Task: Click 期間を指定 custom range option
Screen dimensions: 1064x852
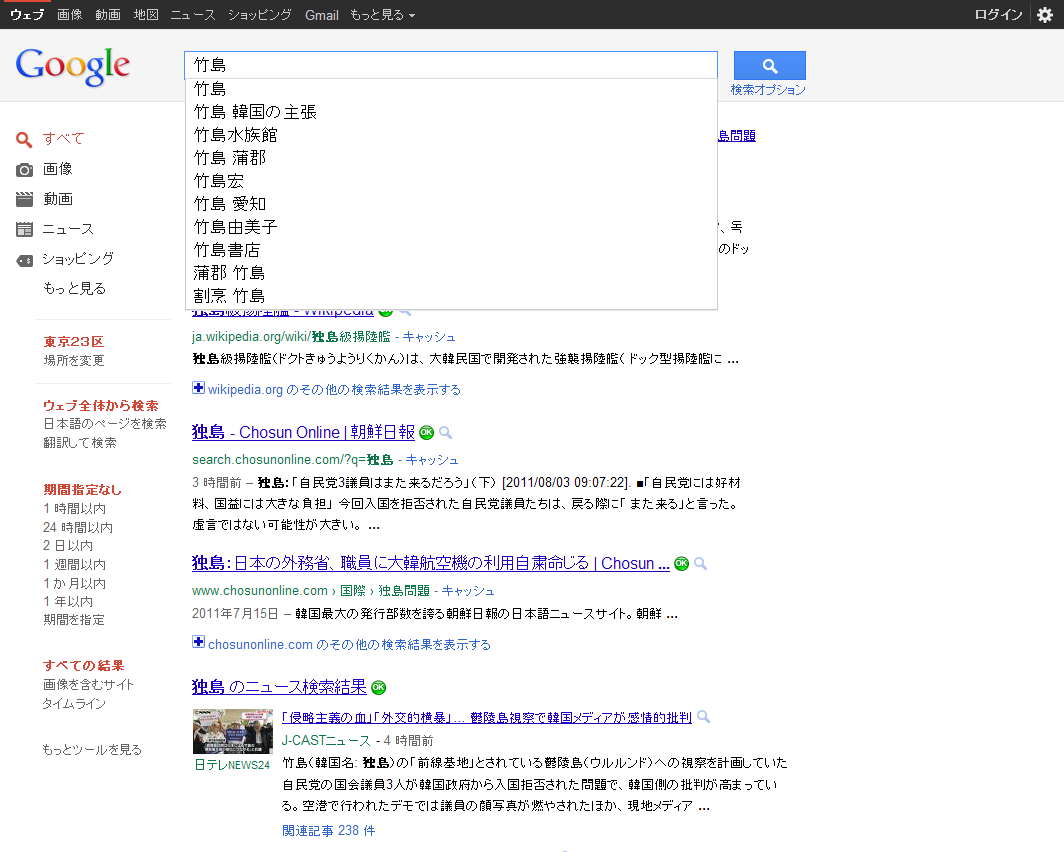Action: pyautogui.click(x=74, y=619)
